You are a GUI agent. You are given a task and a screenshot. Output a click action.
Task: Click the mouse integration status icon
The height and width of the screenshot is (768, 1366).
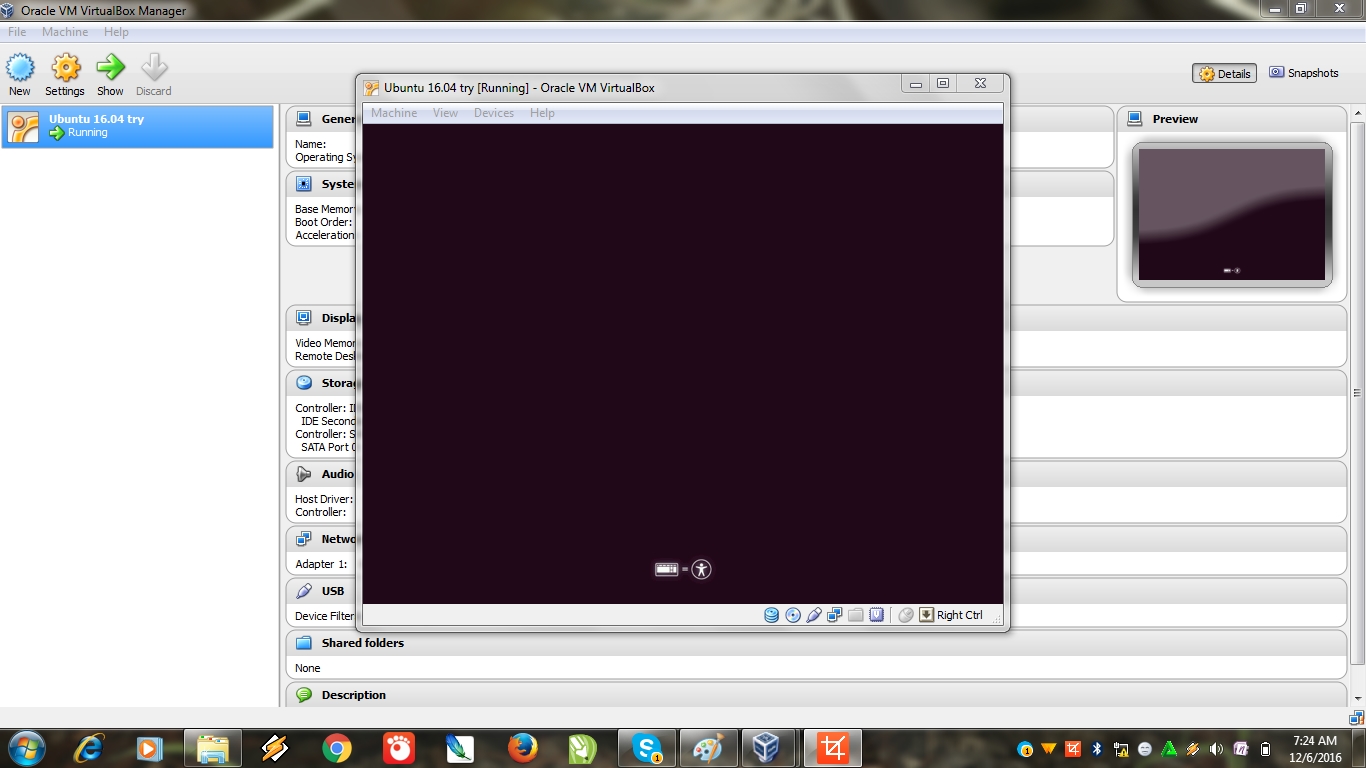(906, 615)
